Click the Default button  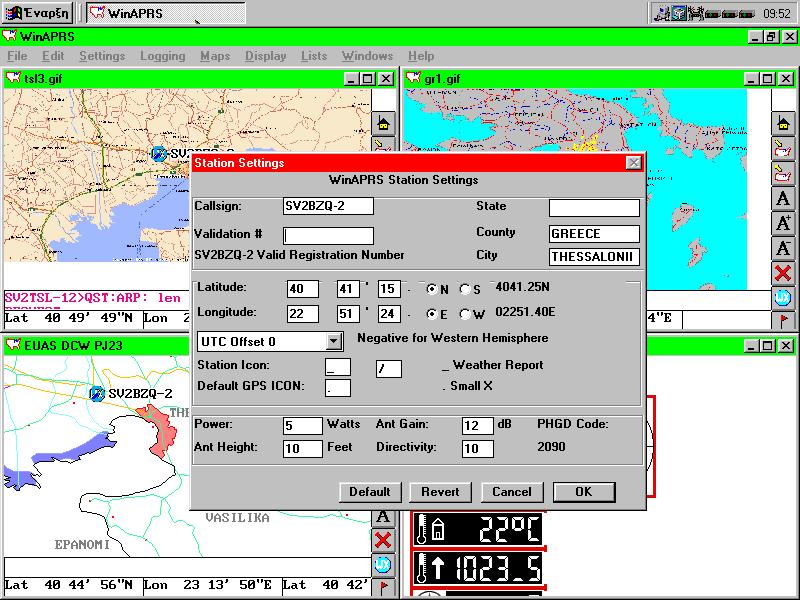370,492
